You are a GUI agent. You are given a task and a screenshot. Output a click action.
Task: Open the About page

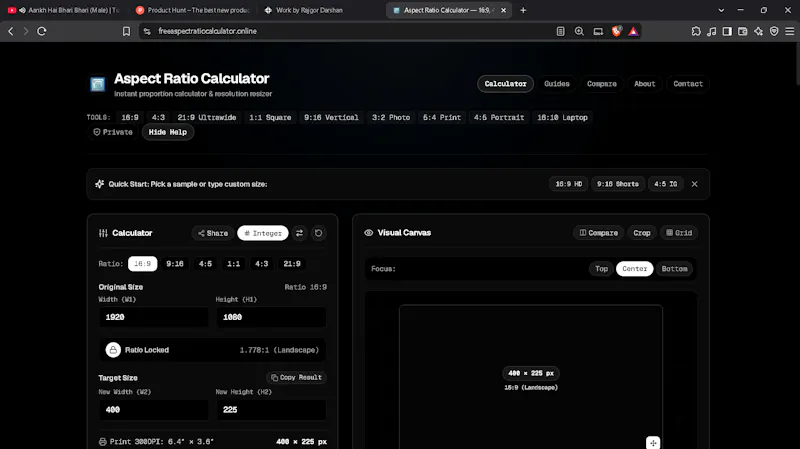coord(644,84)
